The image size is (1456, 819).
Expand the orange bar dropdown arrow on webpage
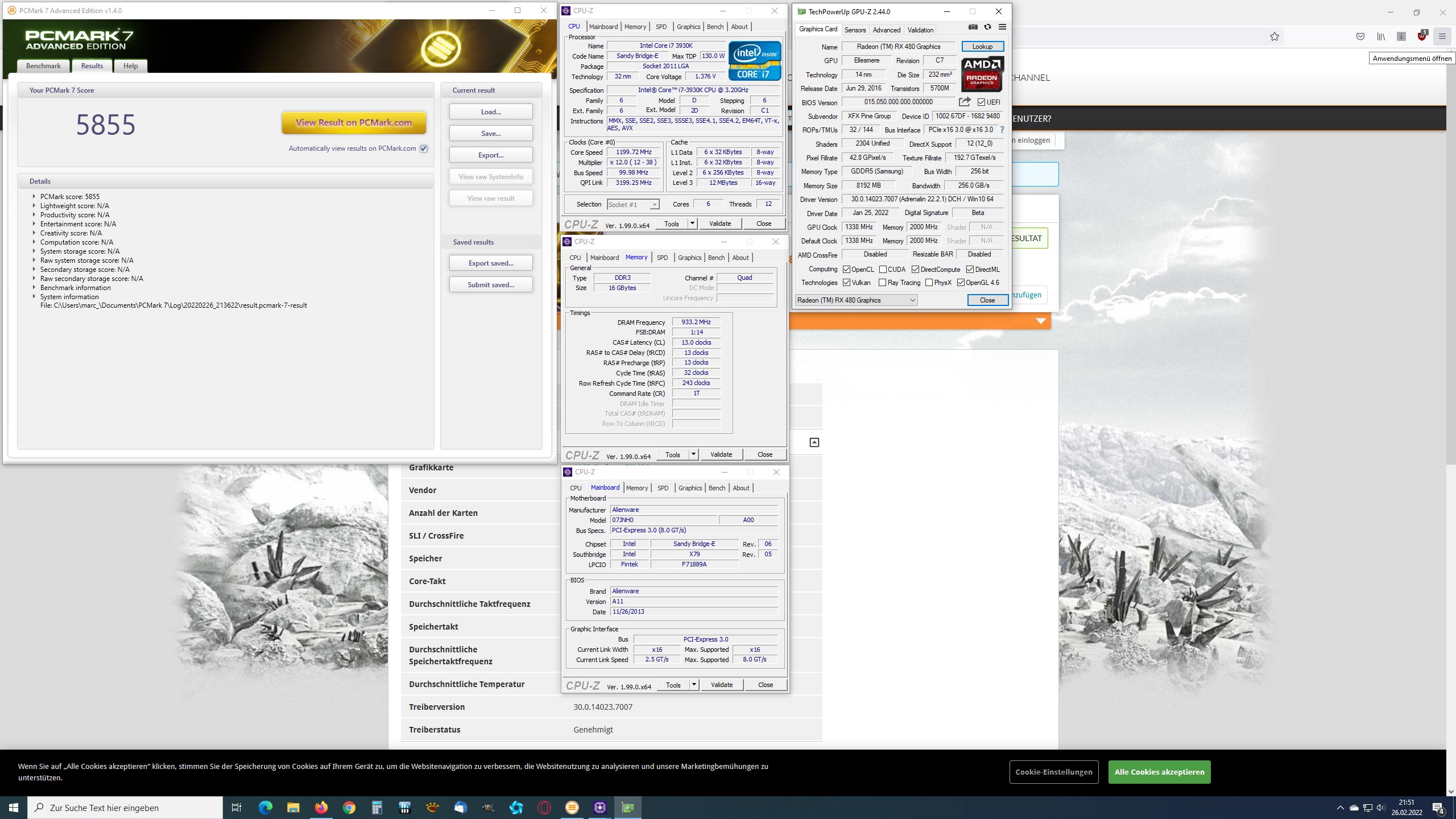click(1041, 321)
